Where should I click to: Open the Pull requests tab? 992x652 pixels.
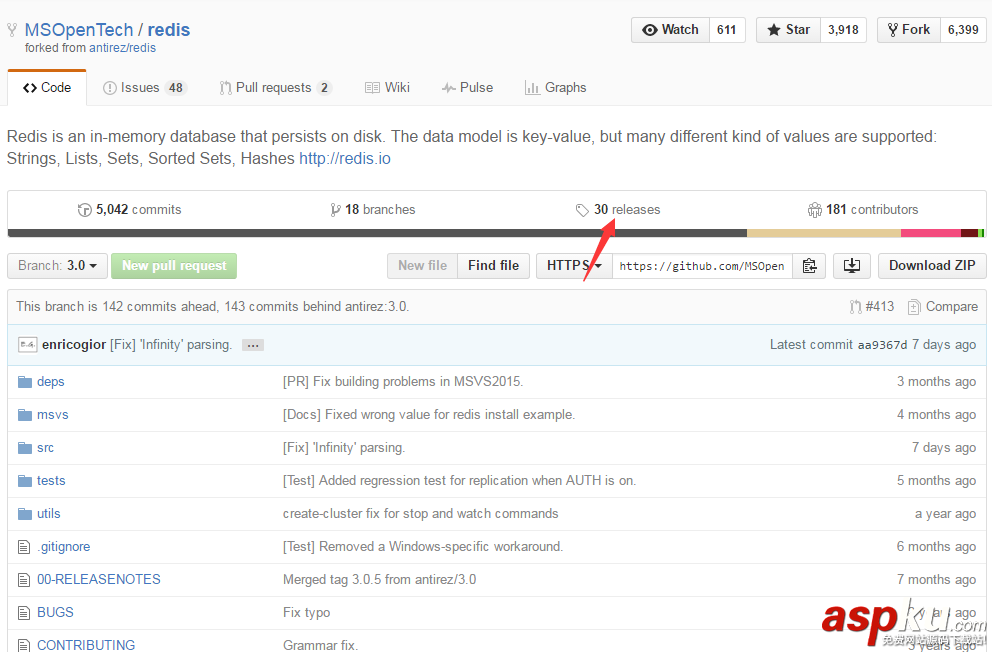(275, 88)
